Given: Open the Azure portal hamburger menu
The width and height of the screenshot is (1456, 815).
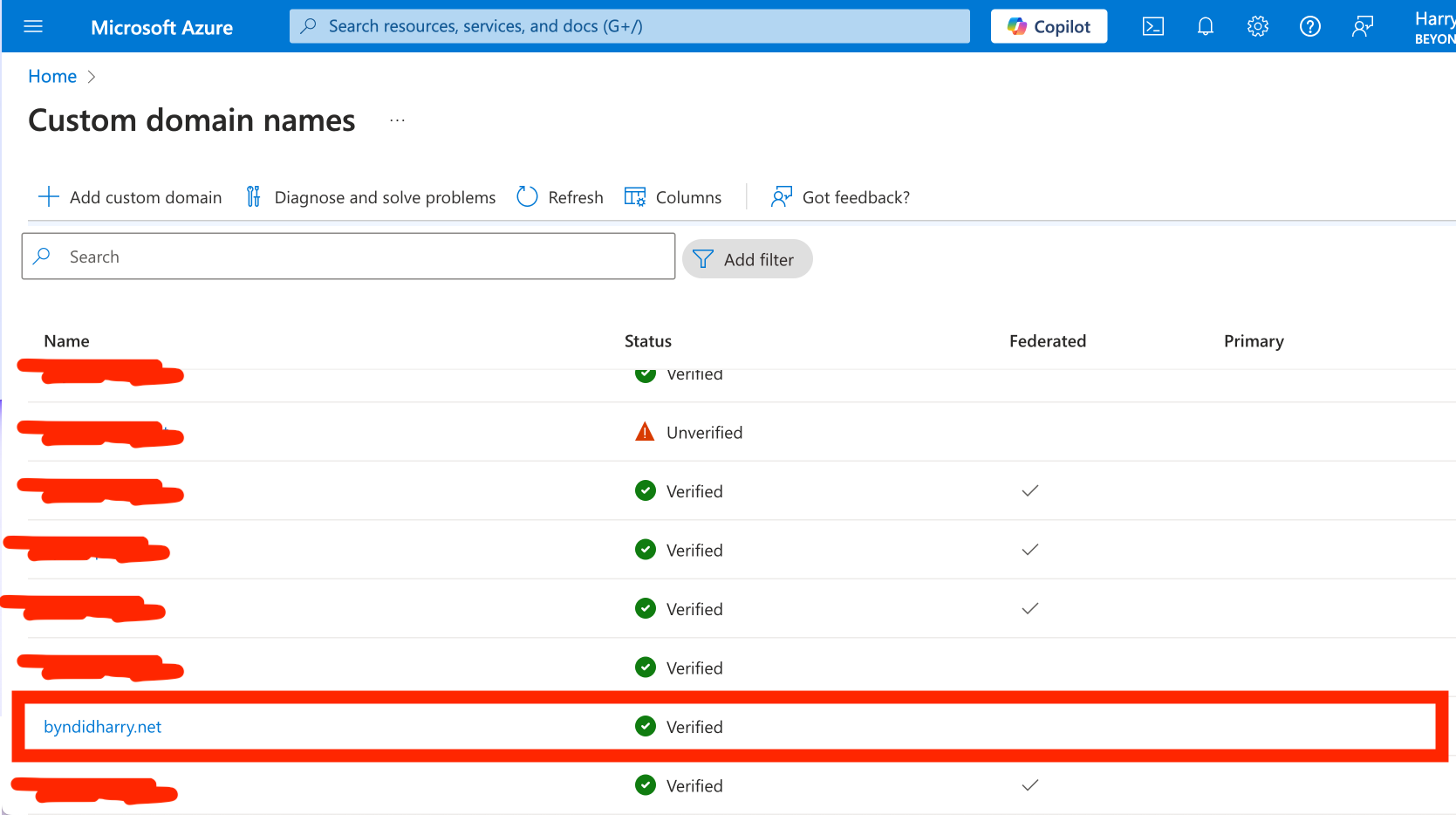Looking at the screenshot, I should click(33, 27).
